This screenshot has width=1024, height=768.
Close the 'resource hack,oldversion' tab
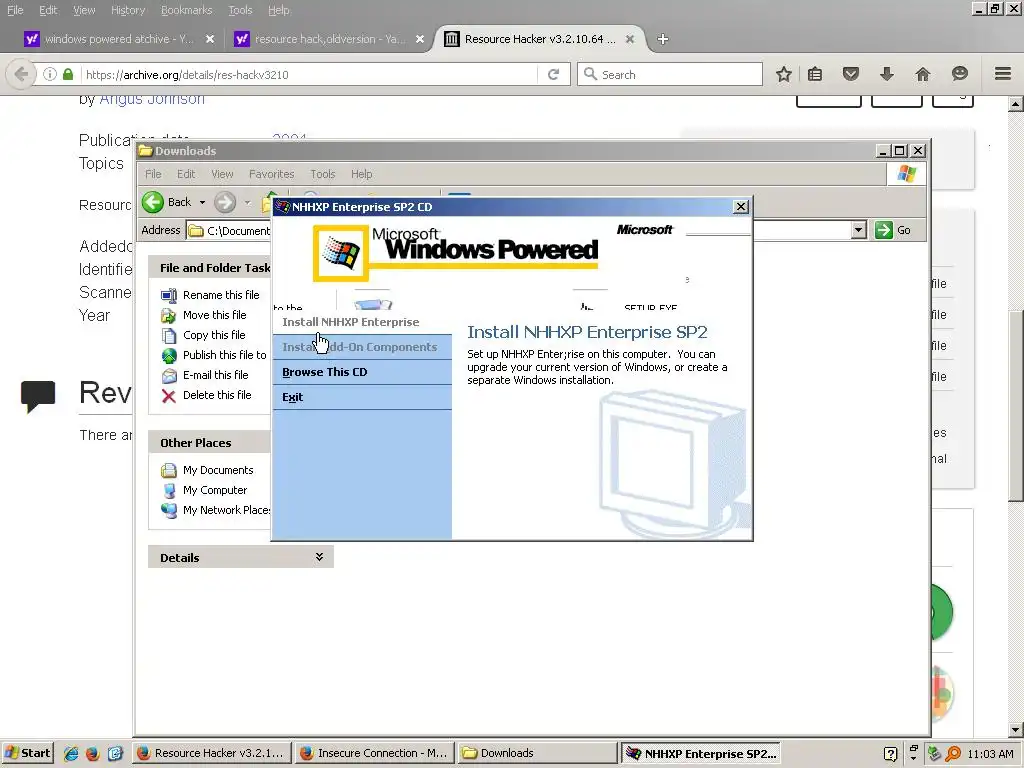(420, 39)
